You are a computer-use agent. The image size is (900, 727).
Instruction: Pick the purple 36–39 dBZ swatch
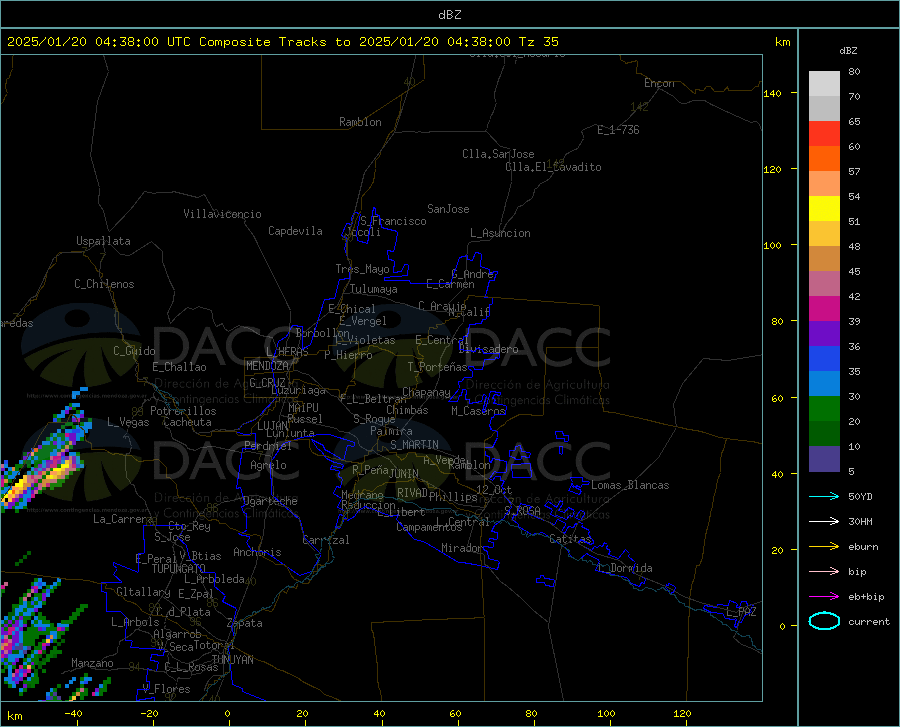tap(824, 334)
